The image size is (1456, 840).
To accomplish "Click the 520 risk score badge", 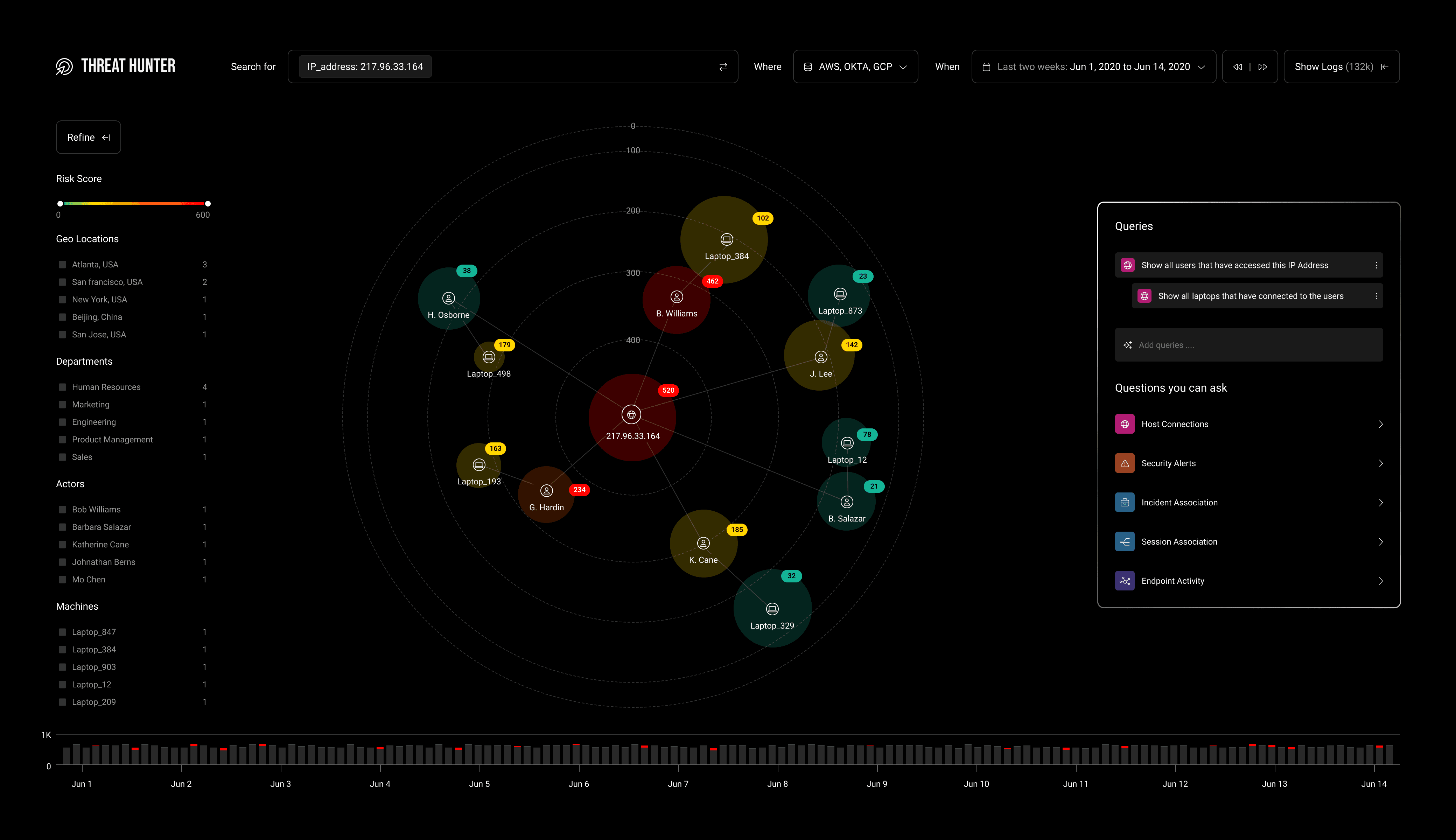I will (x=668, y=391).
